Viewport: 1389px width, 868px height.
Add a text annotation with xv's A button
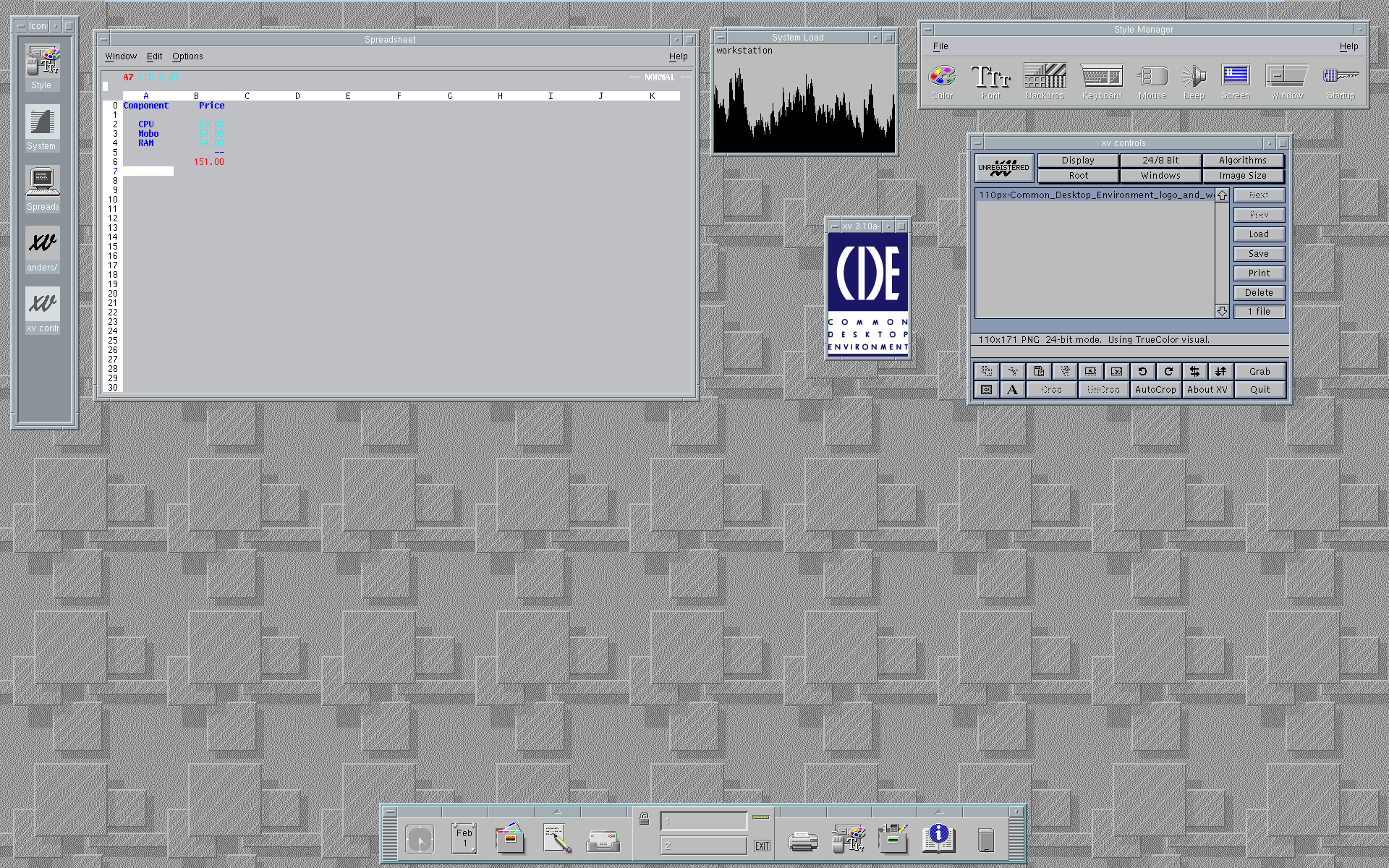click(1012, 390)
